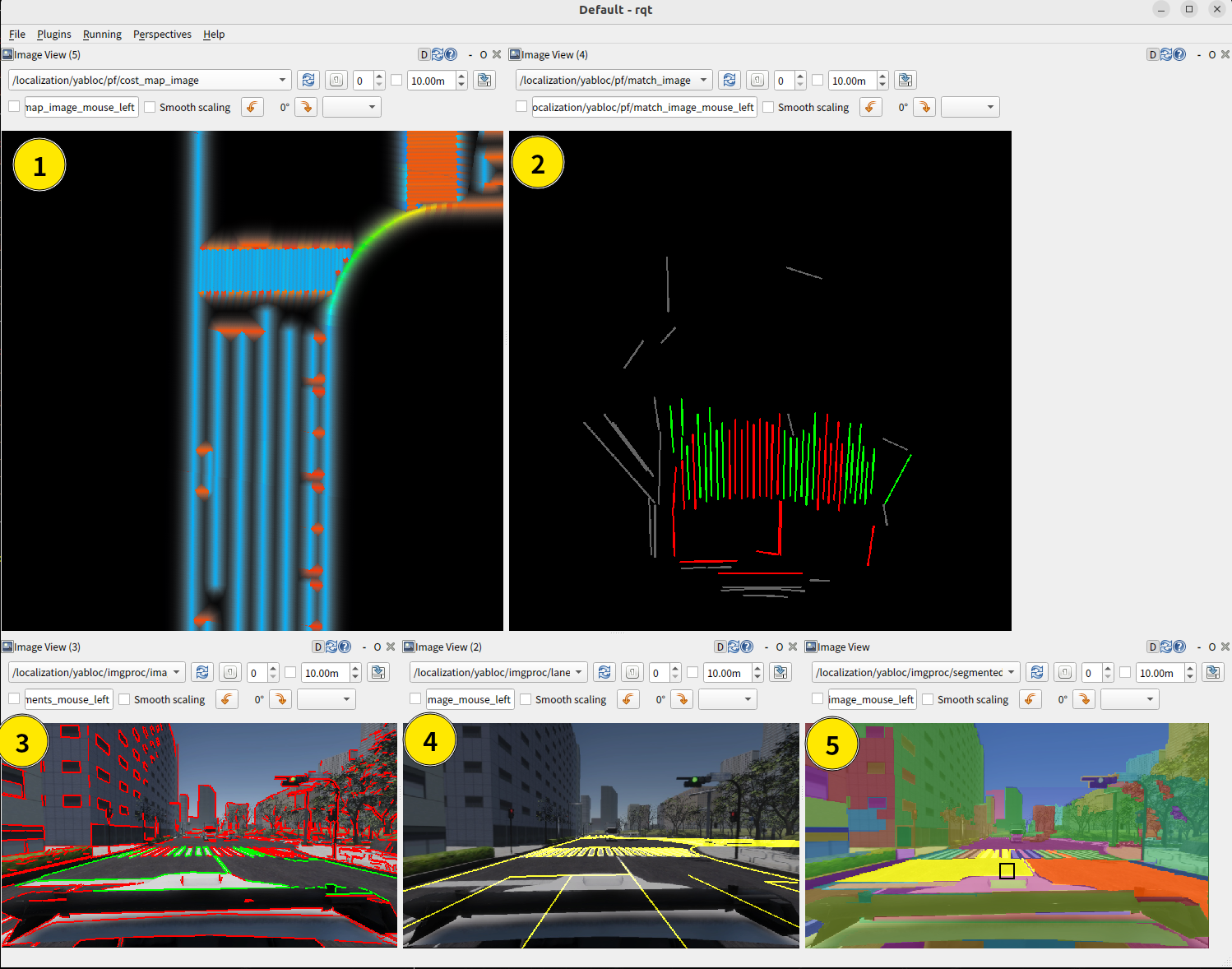Click zoom-to-fit icon in Image View (4)
1232x969 pixels.
click(757, 80)
